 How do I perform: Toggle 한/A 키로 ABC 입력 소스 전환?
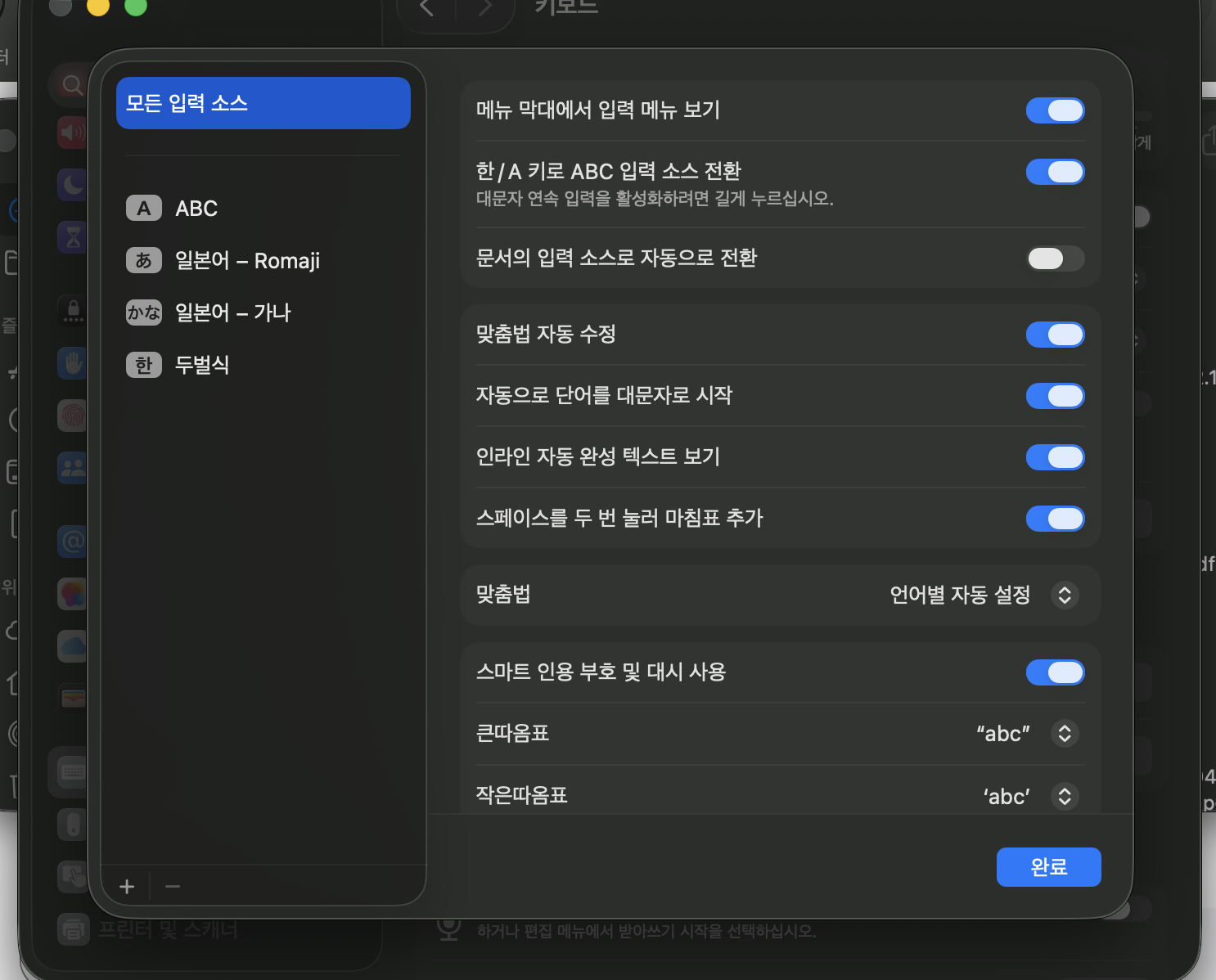(1055, 172)
